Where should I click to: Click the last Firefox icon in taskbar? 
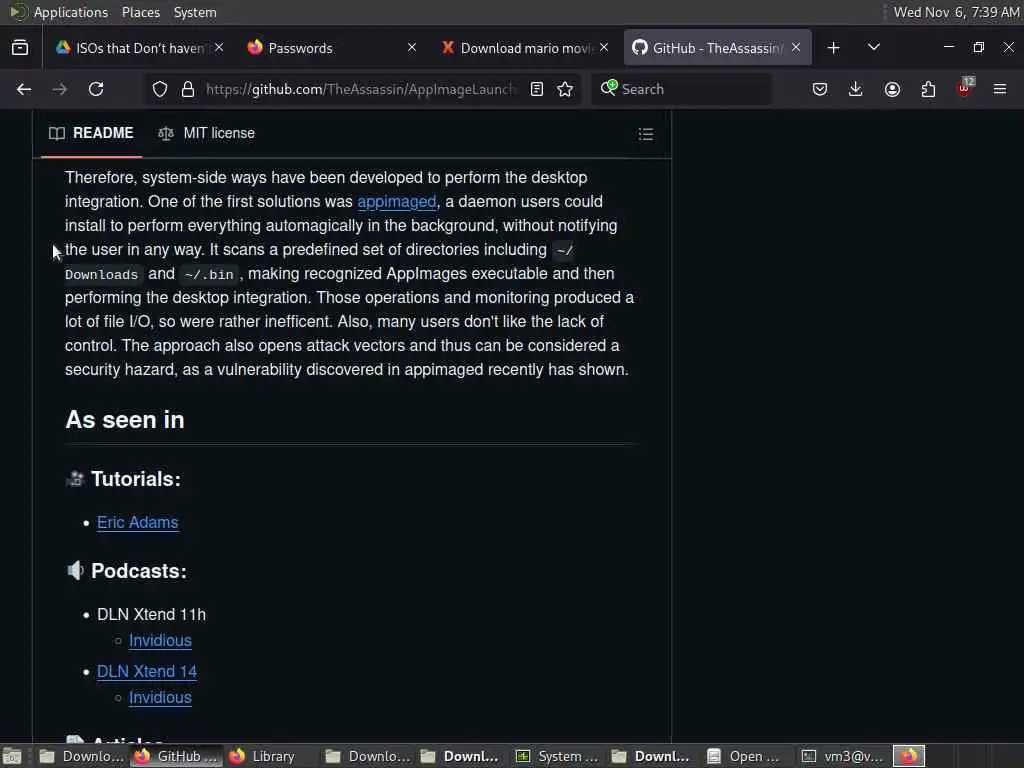[x=909, y=756]
